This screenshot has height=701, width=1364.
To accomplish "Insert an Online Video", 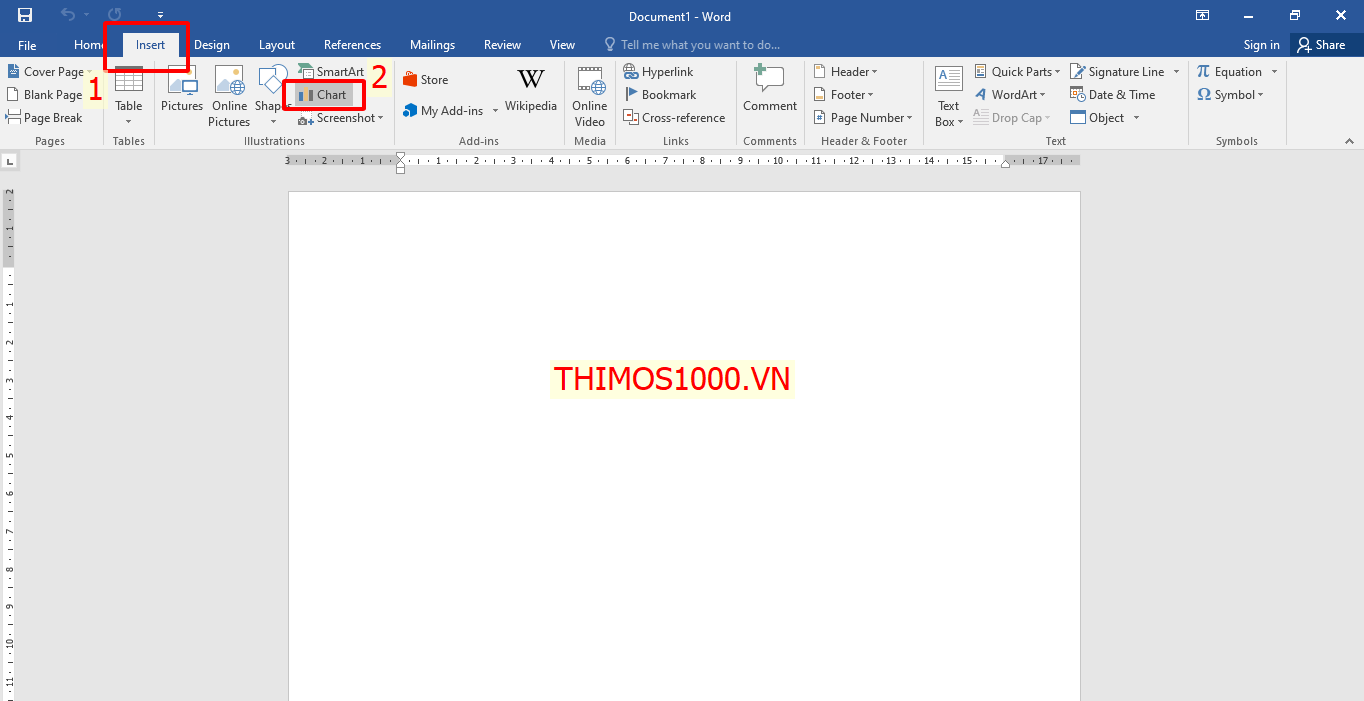I will [x=590, y=96].
